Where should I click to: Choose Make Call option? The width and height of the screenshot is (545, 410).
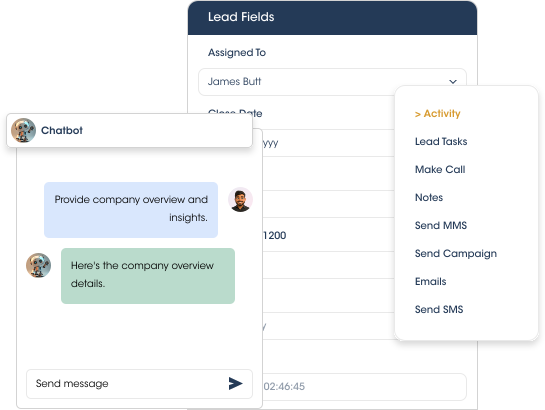tap(440, 169)
